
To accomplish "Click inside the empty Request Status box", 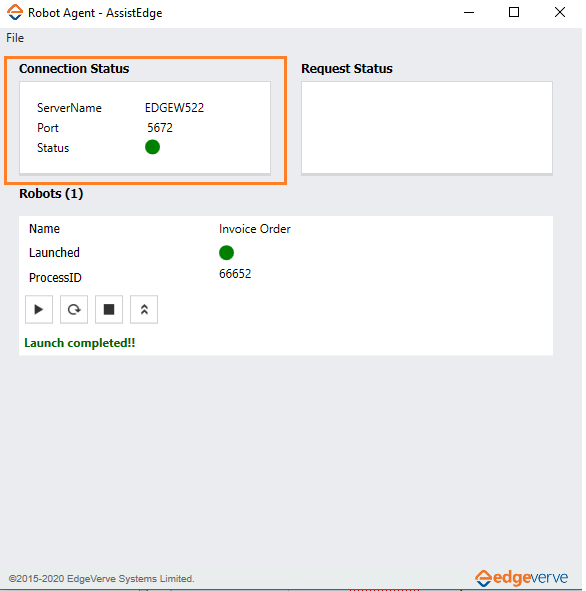I will coord(427,128).
